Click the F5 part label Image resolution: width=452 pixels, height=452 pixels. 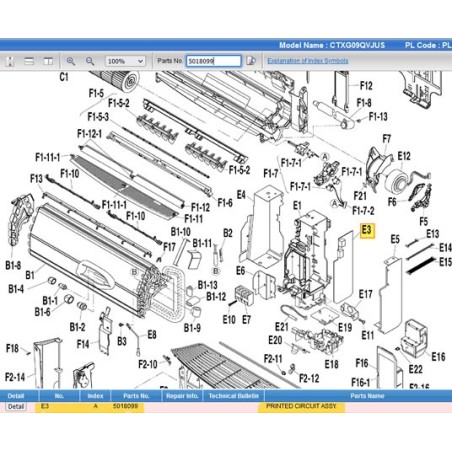(424, 221)
